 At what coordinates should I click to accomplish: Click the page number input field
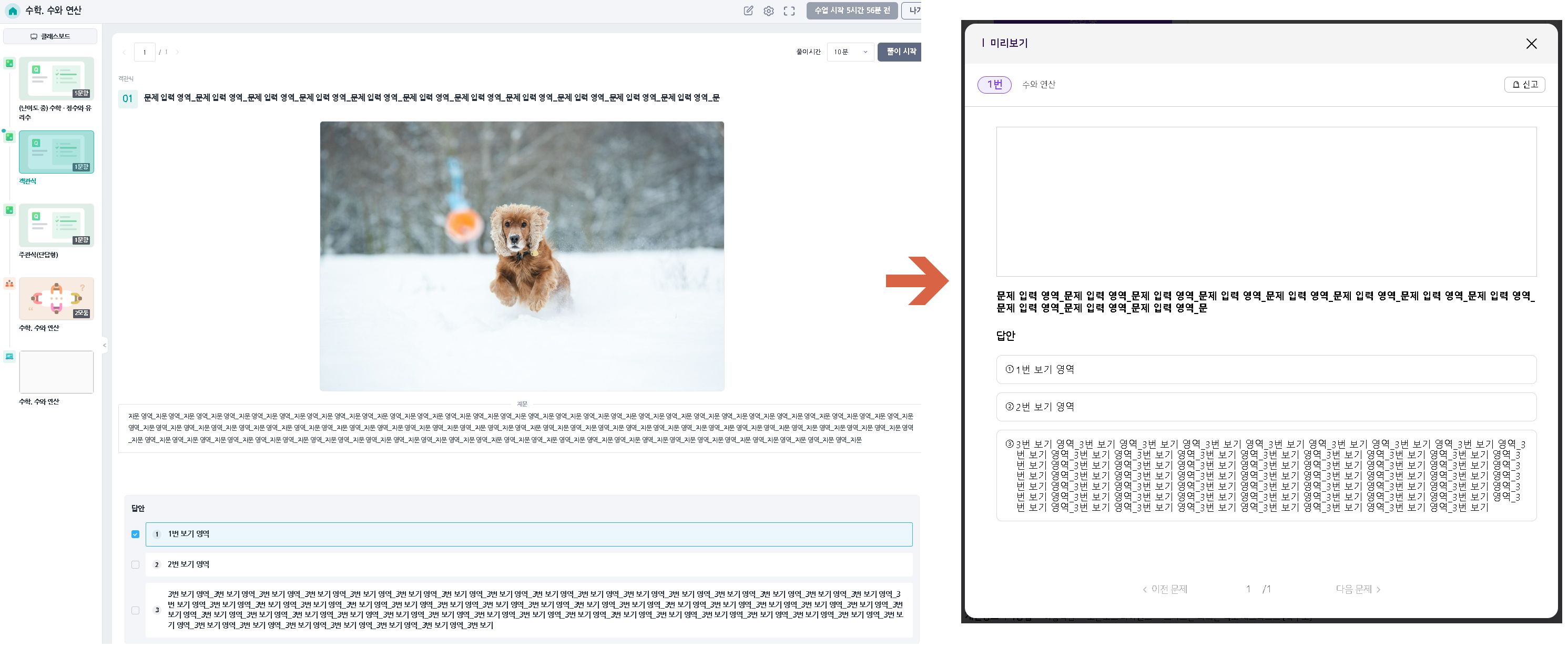pos(145,53)
